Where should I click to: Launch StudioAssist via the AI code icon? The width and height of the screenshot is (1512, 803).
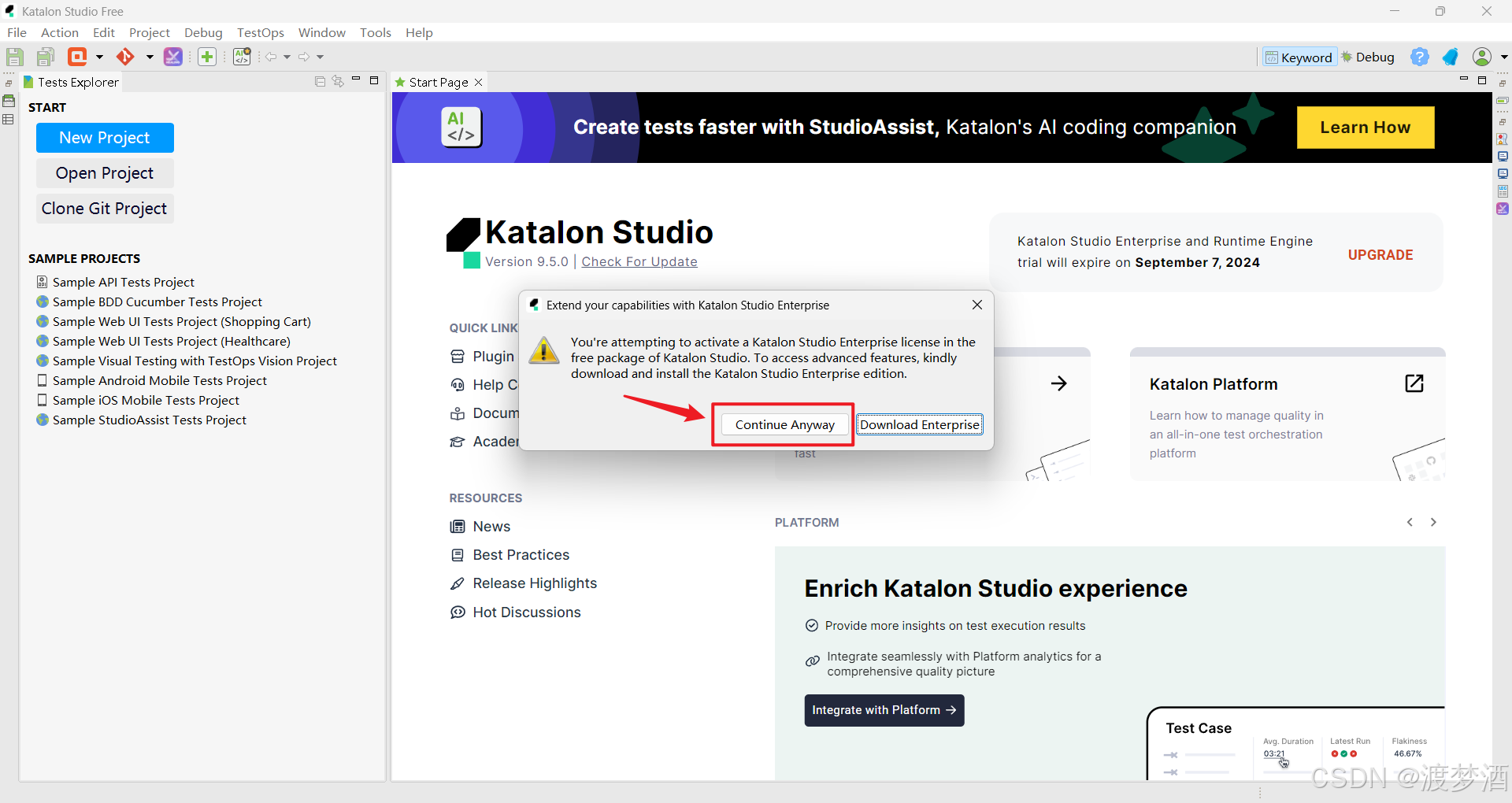[242, 56]
